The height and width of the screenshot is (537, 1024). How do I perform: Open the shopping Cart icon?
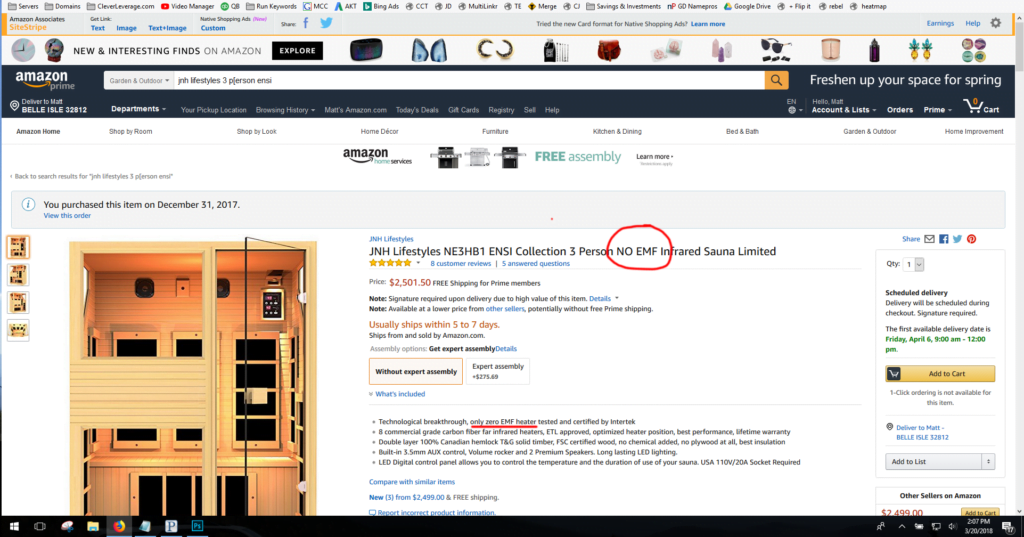click(x=982, y=106)
